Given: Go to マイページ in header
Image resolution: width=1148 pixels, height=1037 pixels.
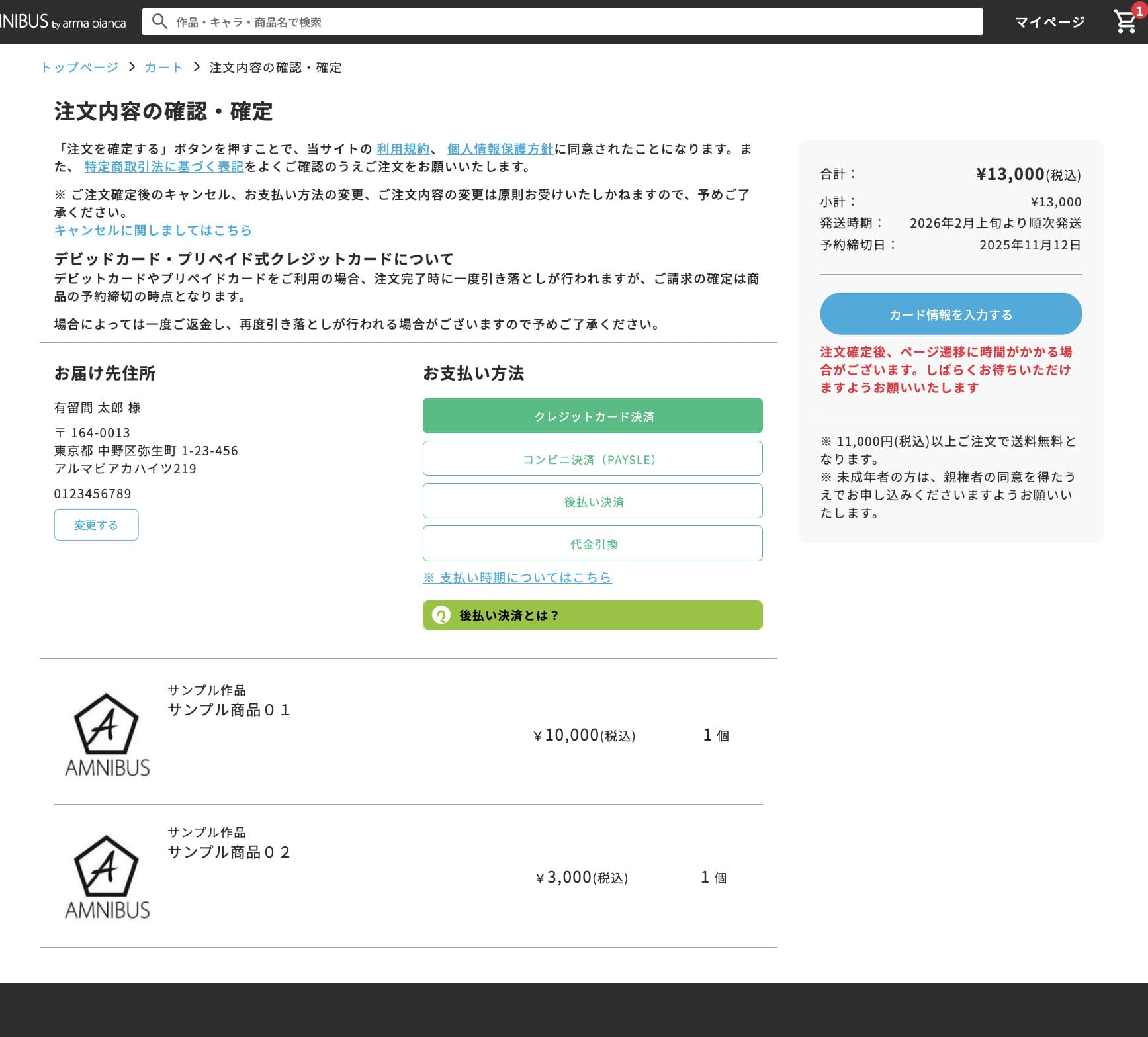Looking at the screenshot, I should (1049, 22).
